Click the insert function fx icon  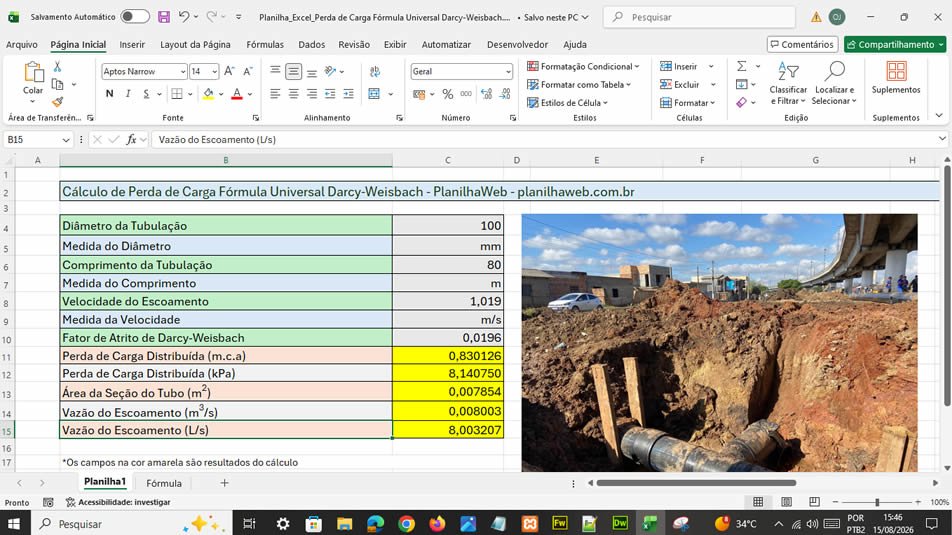pyautogui.click(x=131, y=140)
